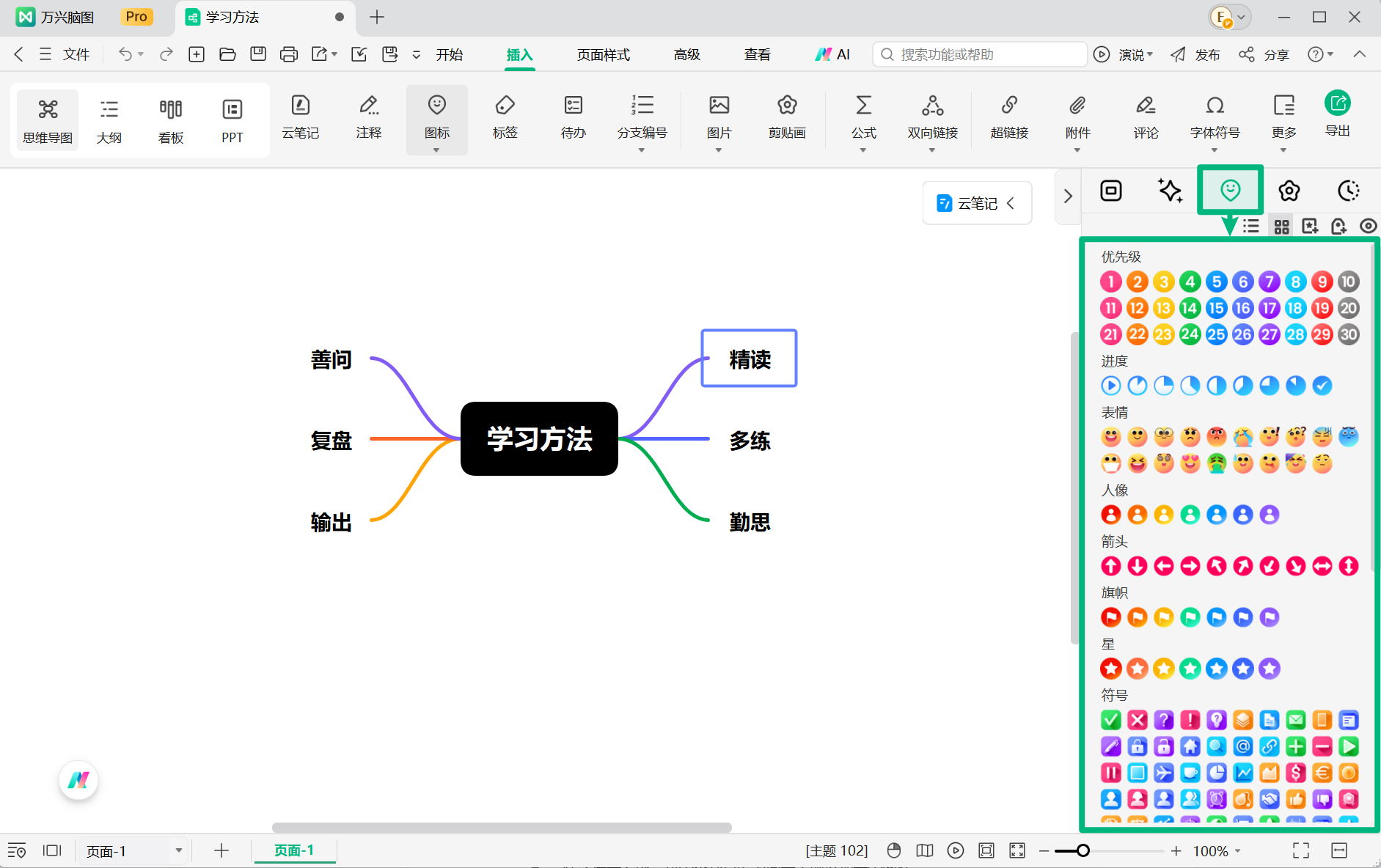Apply the progress complete checkmark icon
1381x868 pixels.
1322,386
